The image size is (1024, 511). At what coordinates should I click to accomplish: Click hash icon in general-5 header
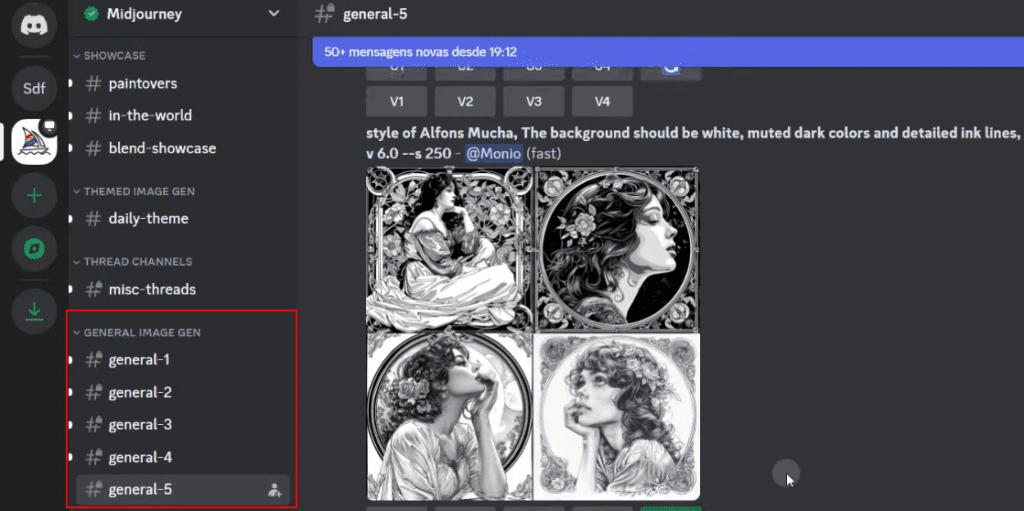click(x=325, y=14)
